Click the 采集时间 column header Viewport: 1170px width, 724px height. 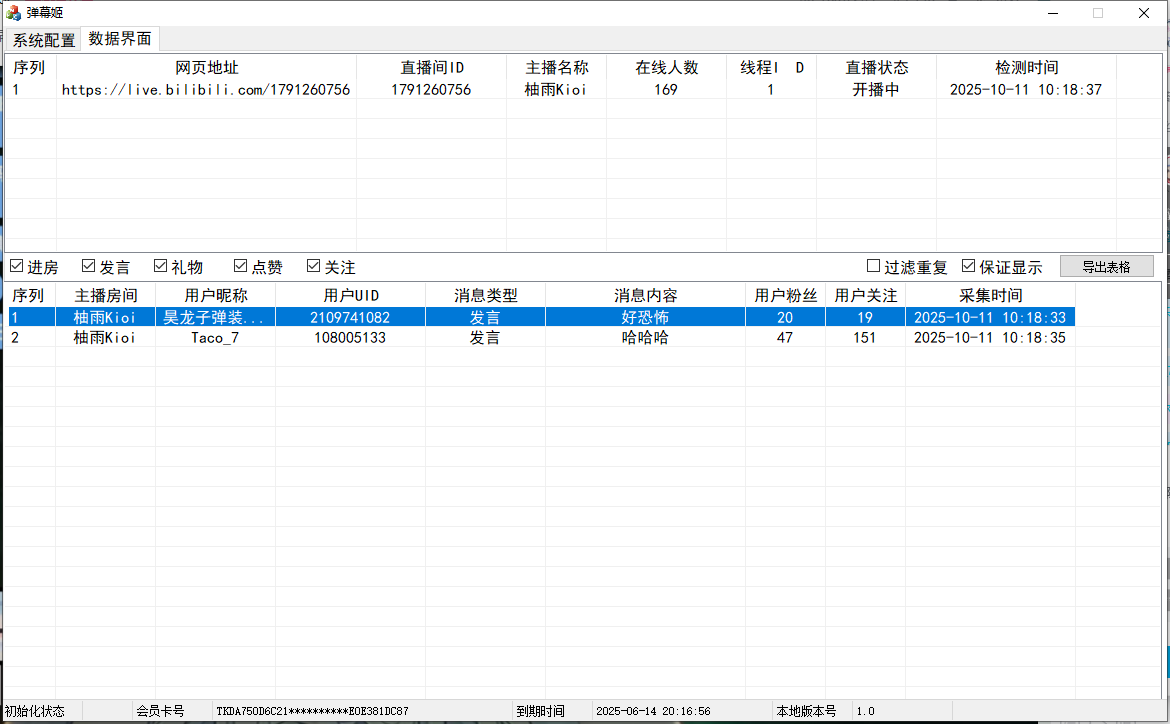(x=990, y=296)
